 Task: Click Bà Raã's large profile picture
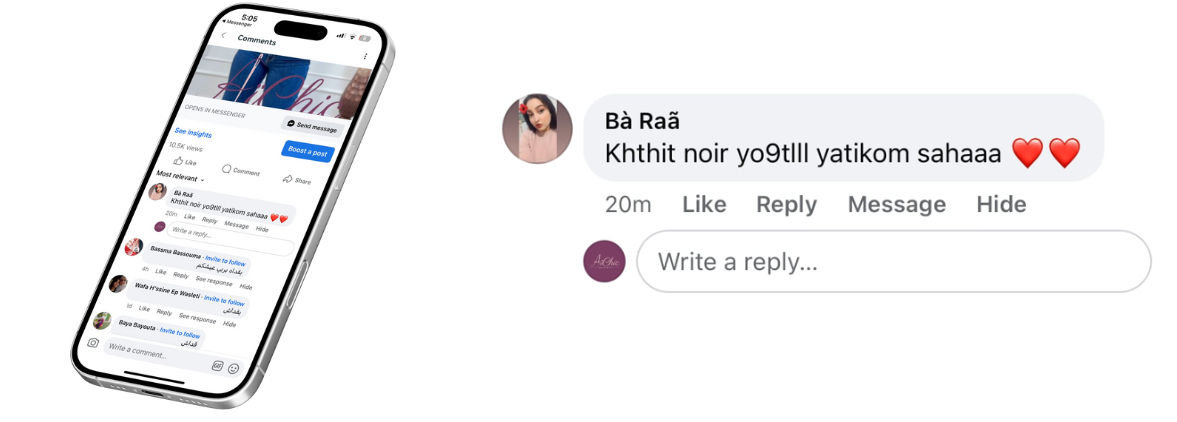pyautogui.click(x=537, y=128)
